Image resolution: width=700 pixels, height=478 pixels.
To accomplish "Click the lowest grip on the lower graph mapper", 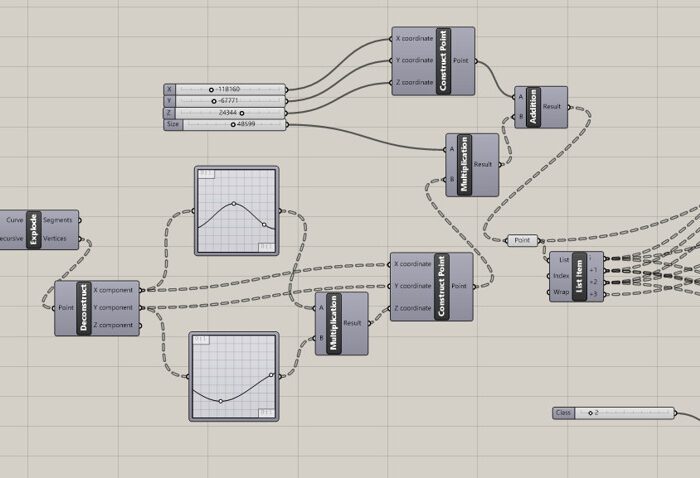I will 222,401.
